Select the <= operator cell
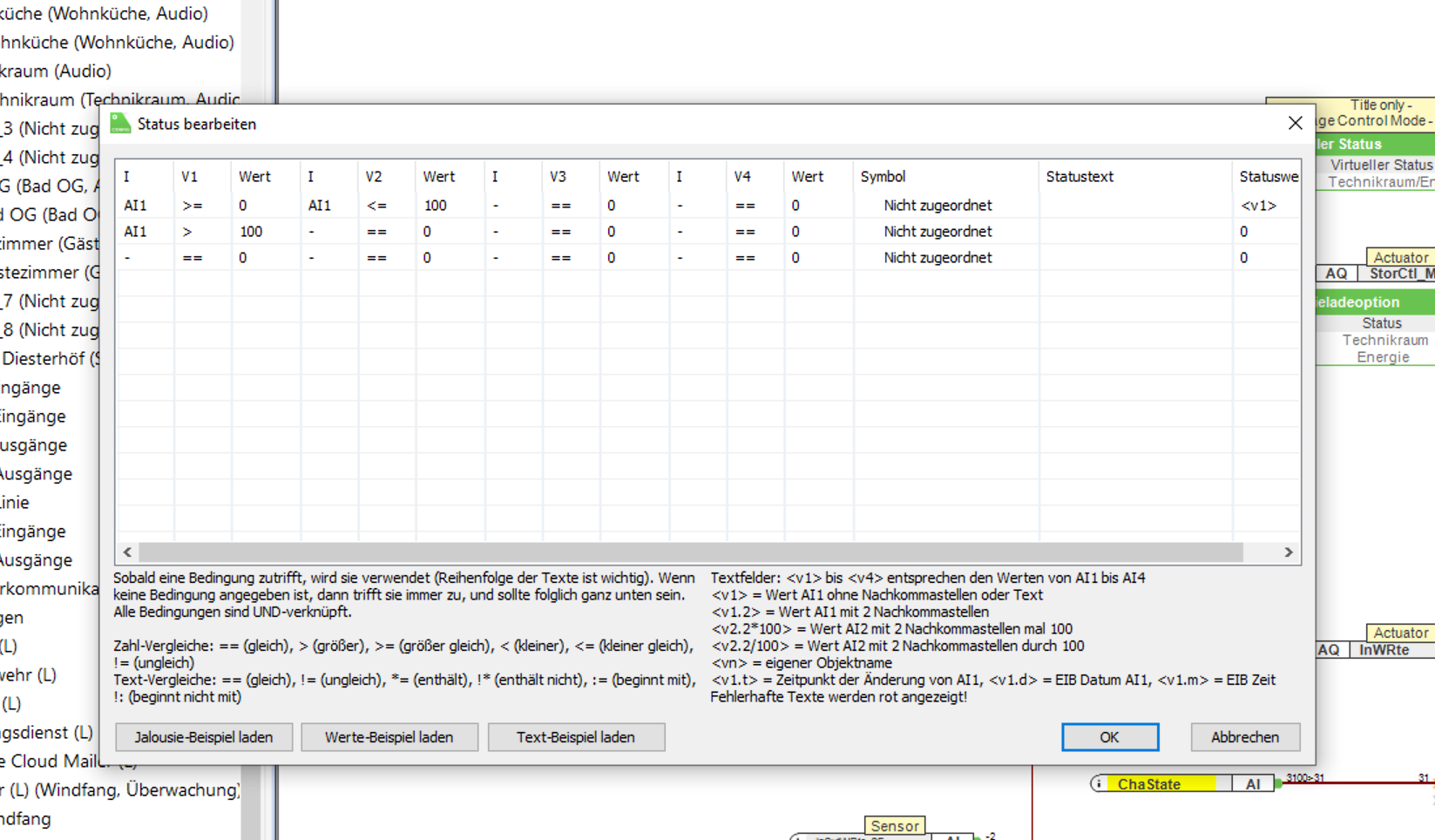The image size is (1435, 840). point(376,206)
